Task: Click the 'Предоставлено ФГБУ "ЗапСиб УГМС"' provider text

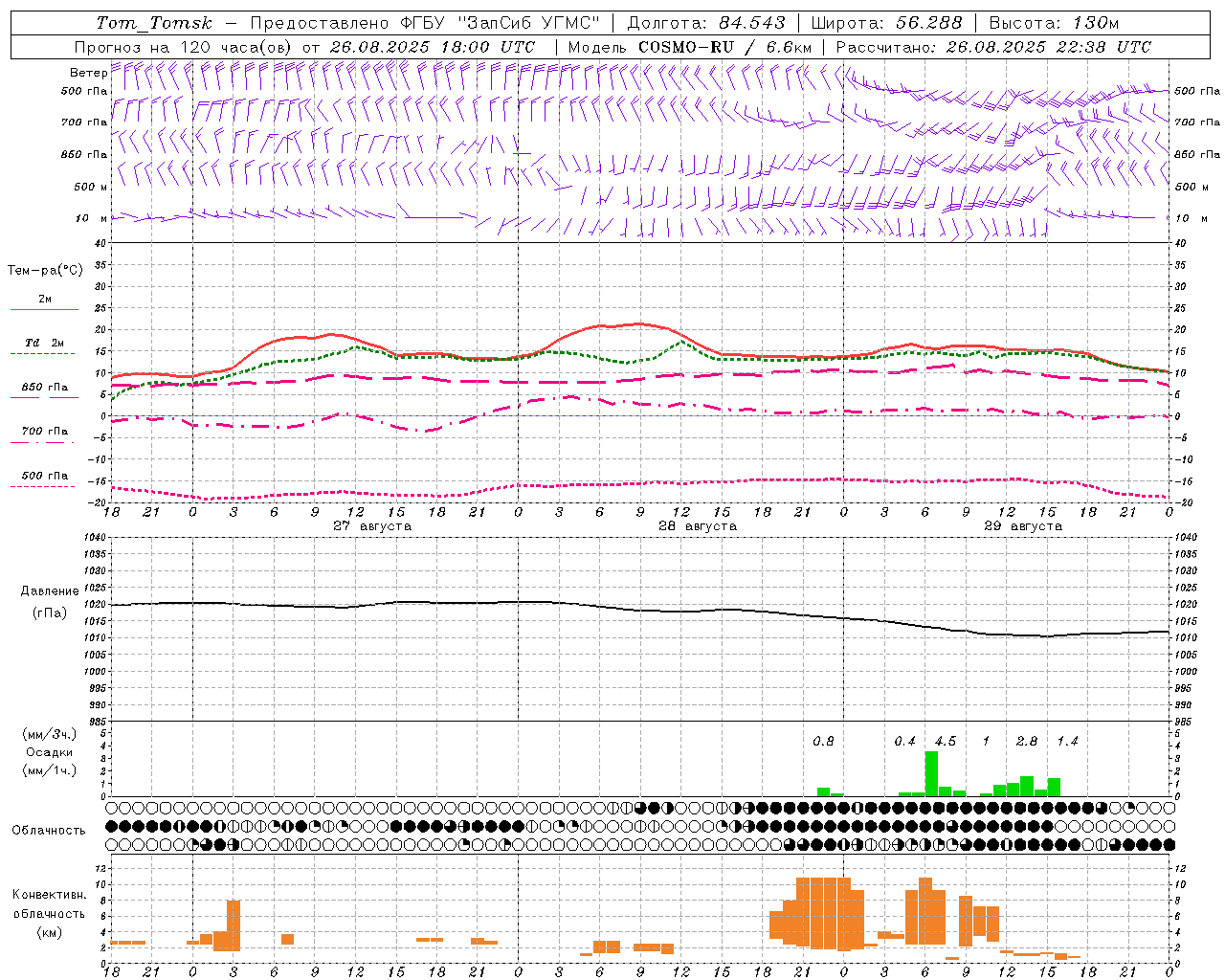Action: coord(425,23)
